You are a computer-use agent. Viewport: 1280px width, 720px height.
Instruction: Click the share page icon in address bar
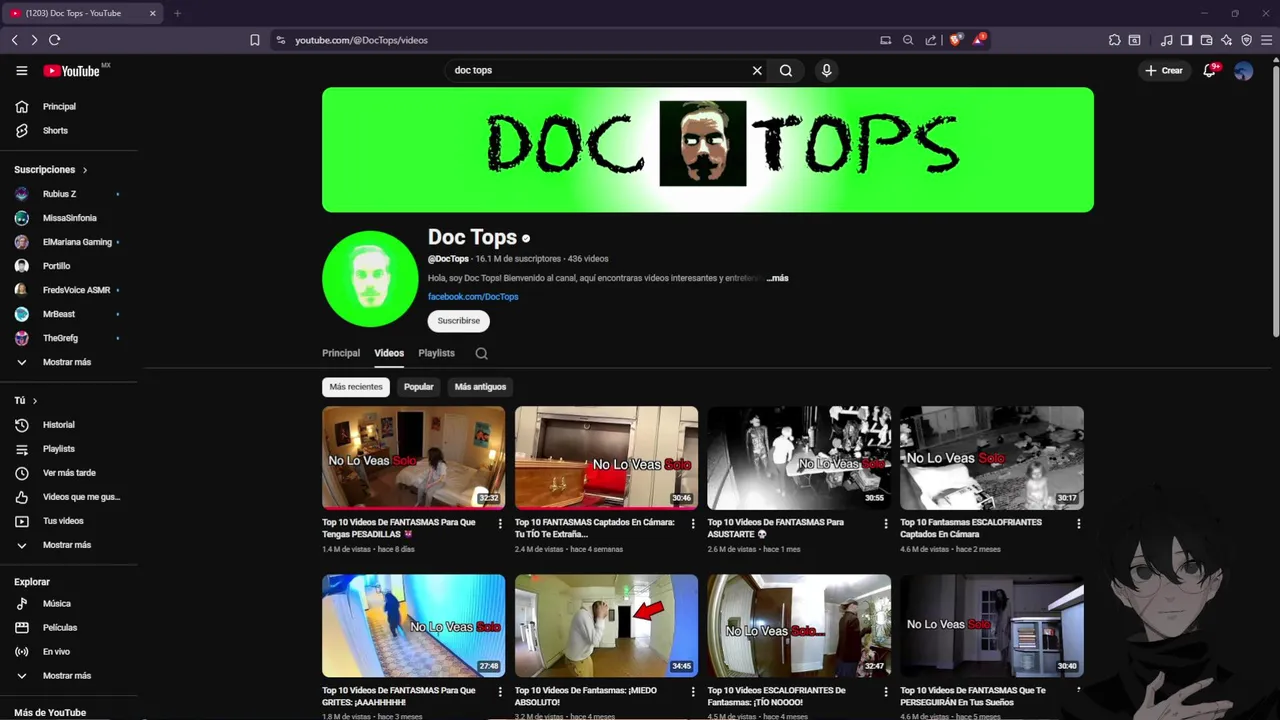pyautogui.click(x=931, y=40)
